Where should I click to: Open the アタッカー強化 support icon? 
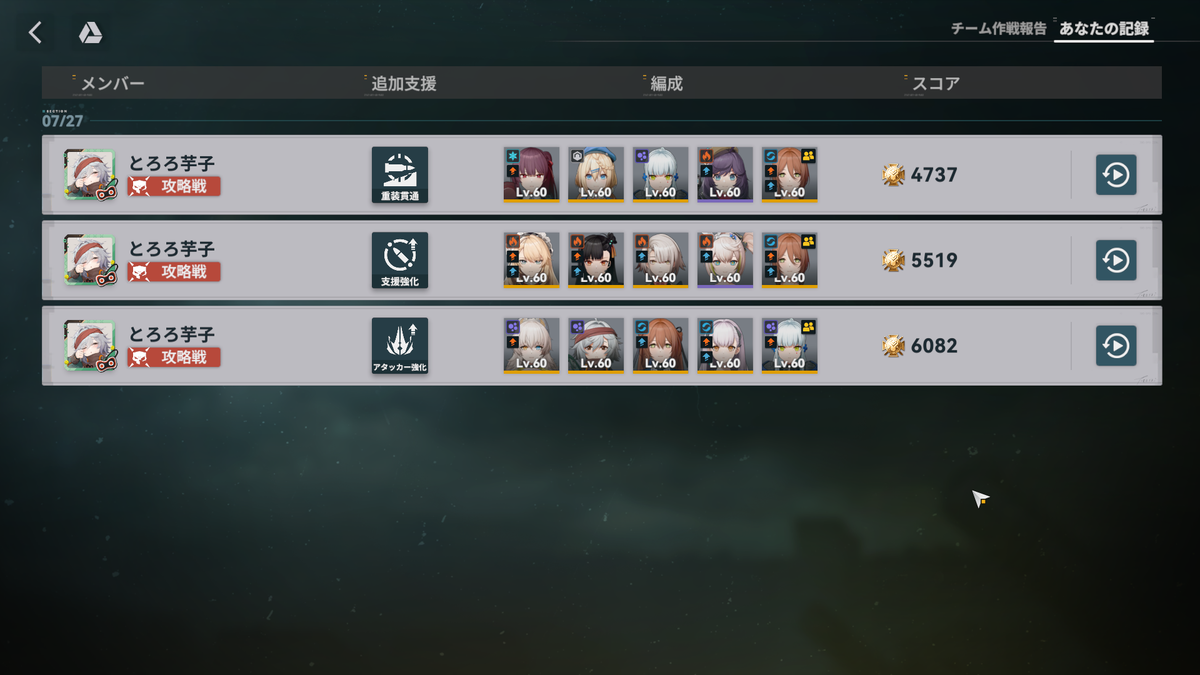[x=400, y=346]
